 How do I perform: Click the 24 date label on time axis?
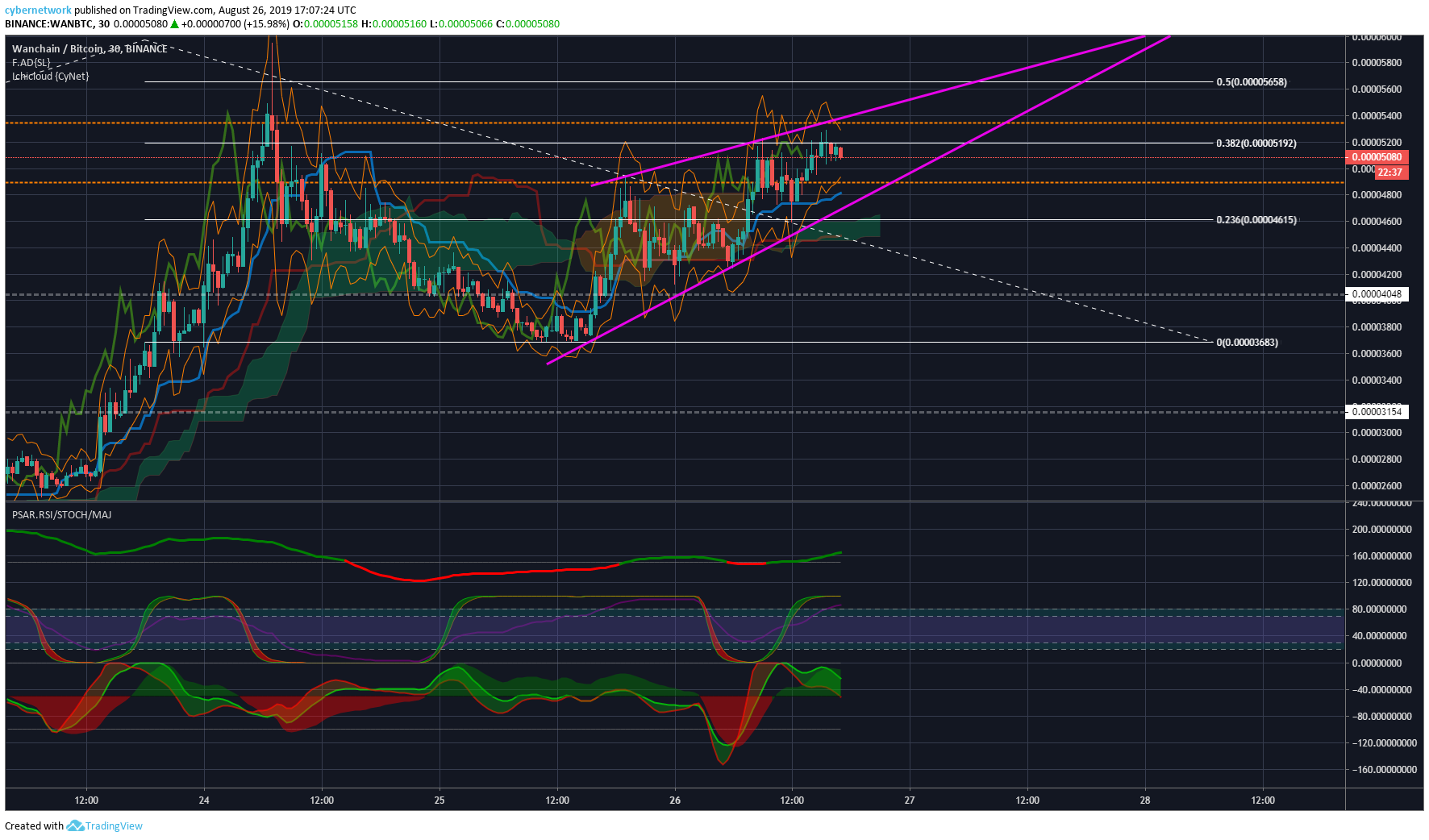[x=204, y=800]
